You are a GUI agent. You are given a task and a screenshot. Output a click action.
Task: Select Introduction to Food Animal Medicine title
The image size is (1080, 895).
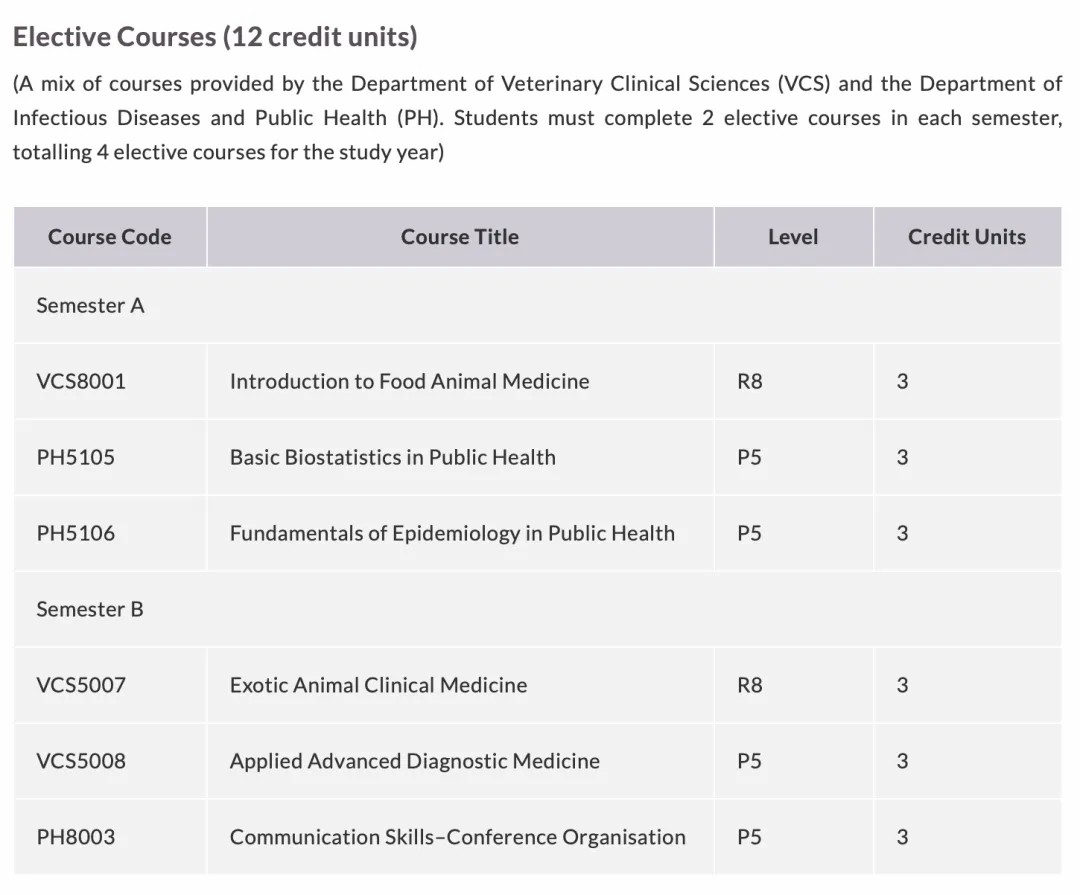point(410,381)
